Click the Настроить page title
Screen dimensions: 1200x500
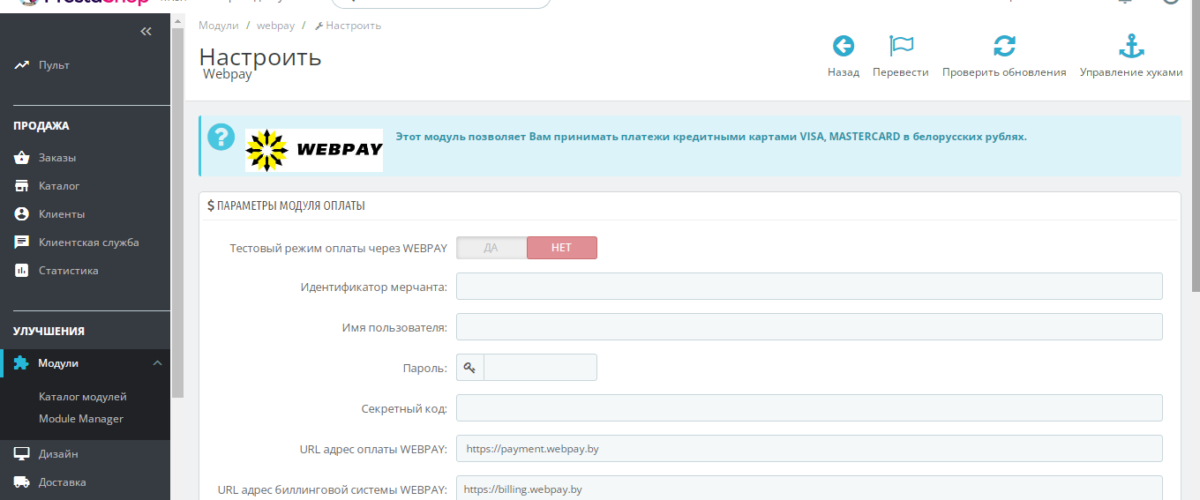pyautogui.click(x=260, y=56)
